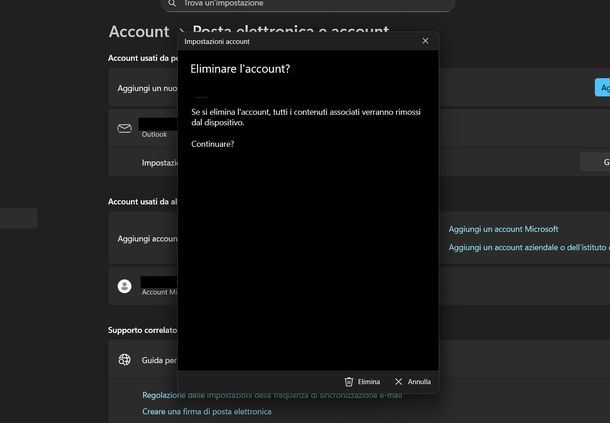Click the envelope icon of the Outlook account
The height and width of the screenshot is (423, 610).
coord(124,128)
